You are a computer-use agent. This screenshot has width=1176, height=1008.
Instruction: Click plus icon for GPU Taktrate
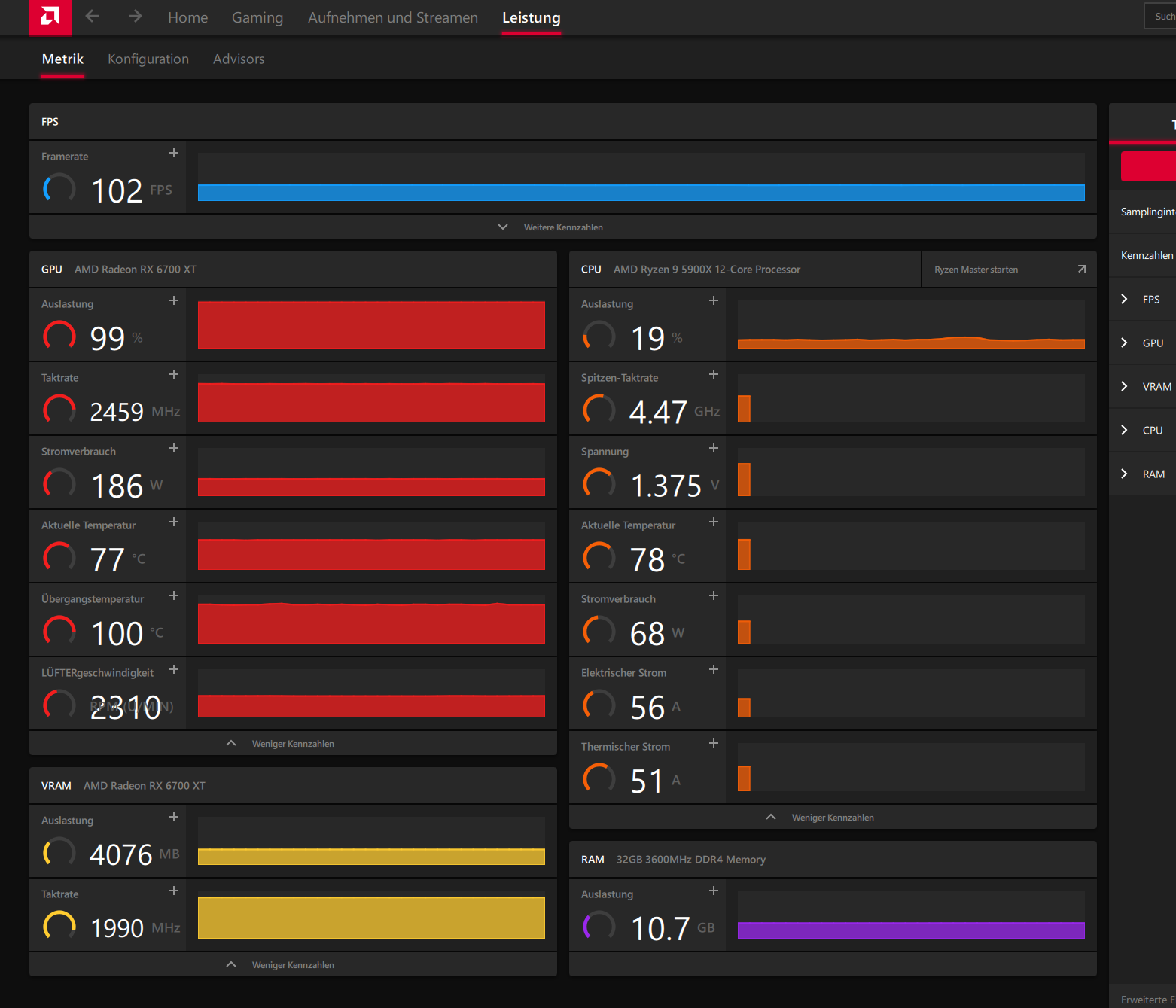174,374
